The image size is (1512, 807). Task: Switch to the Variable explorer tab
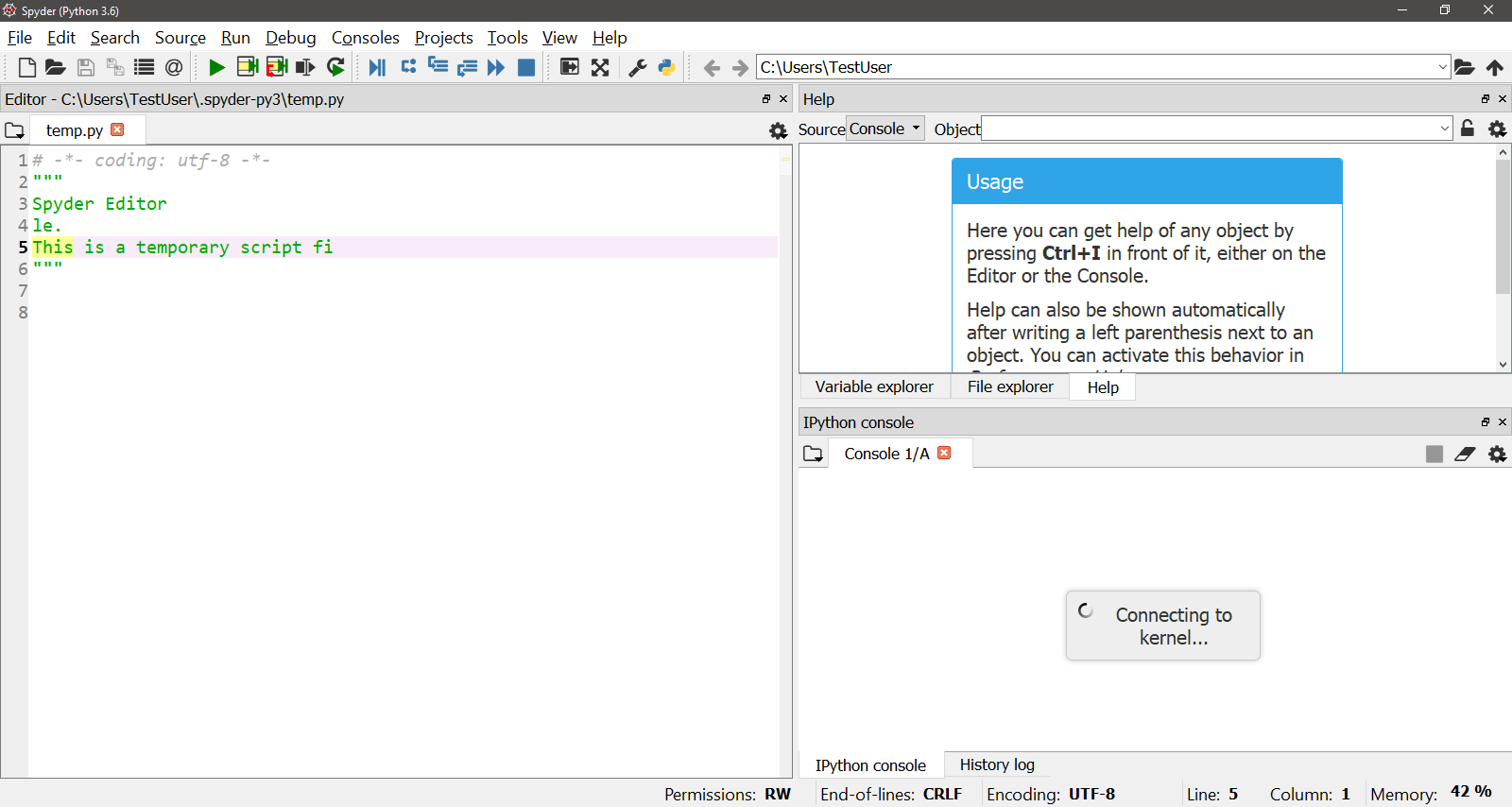point(874,386)
